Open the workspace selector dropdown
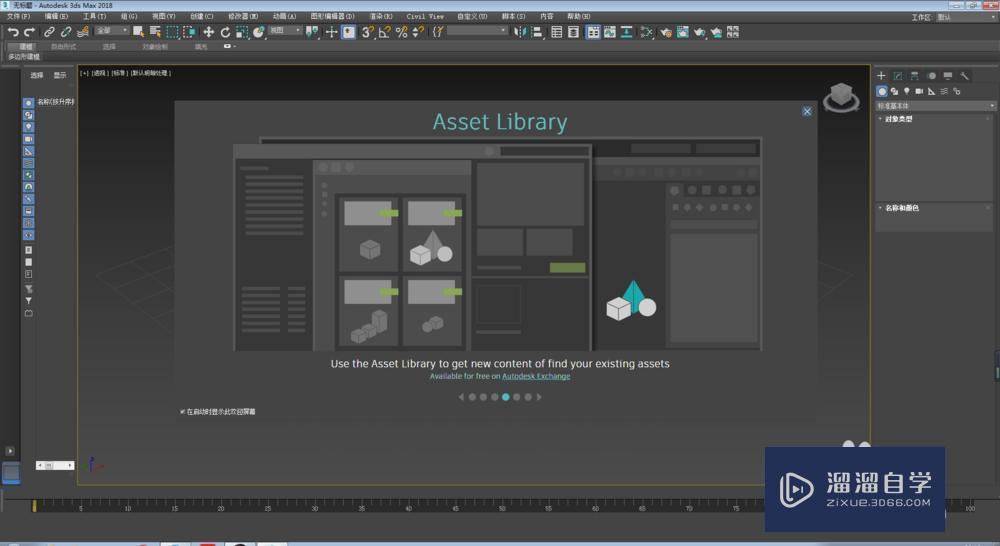The width and height of the screenshot is (1000, 546). click(966, 17)
